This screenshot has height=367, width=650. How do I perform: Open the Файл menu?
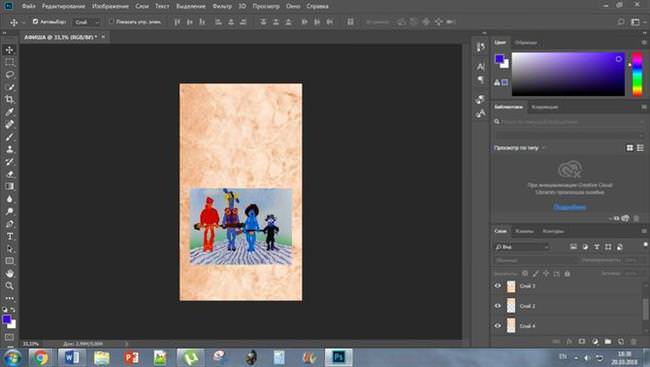[29, 6]
